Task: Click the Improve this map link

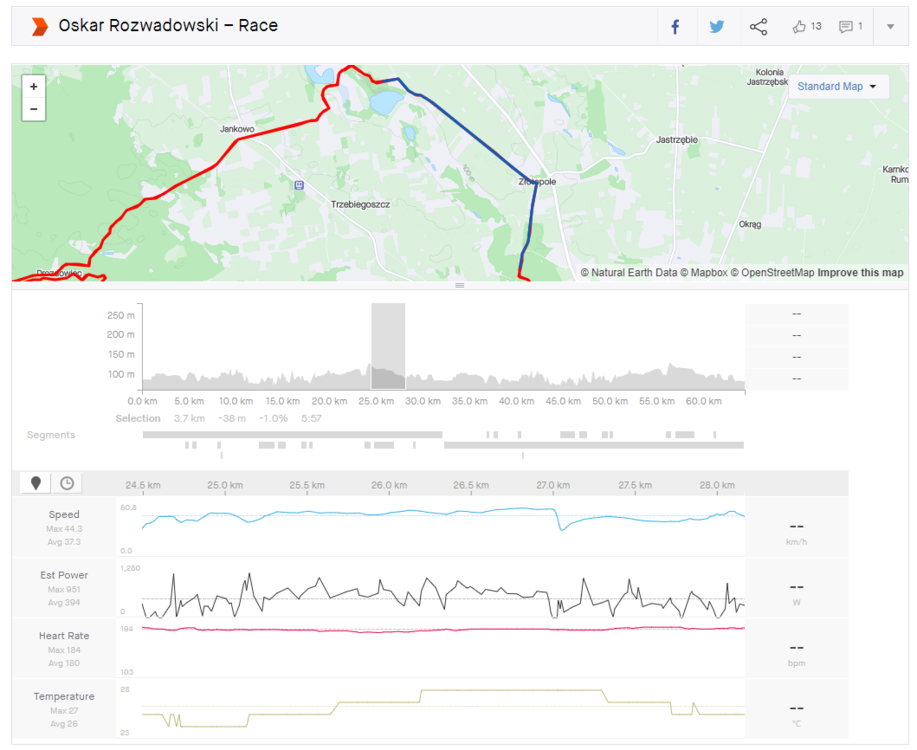Action: point(860,273)
